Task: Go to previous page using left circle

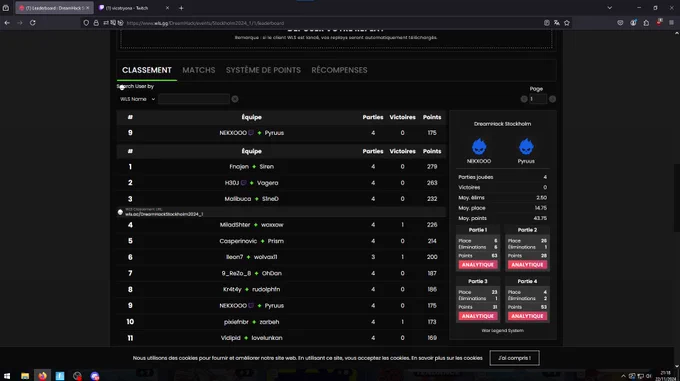Action: click(x=524, y=99)
